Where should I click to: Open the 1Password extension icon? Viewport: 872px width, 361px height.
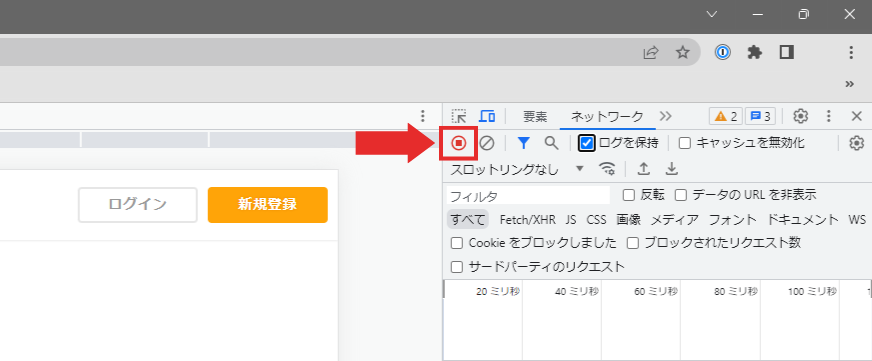722,52
